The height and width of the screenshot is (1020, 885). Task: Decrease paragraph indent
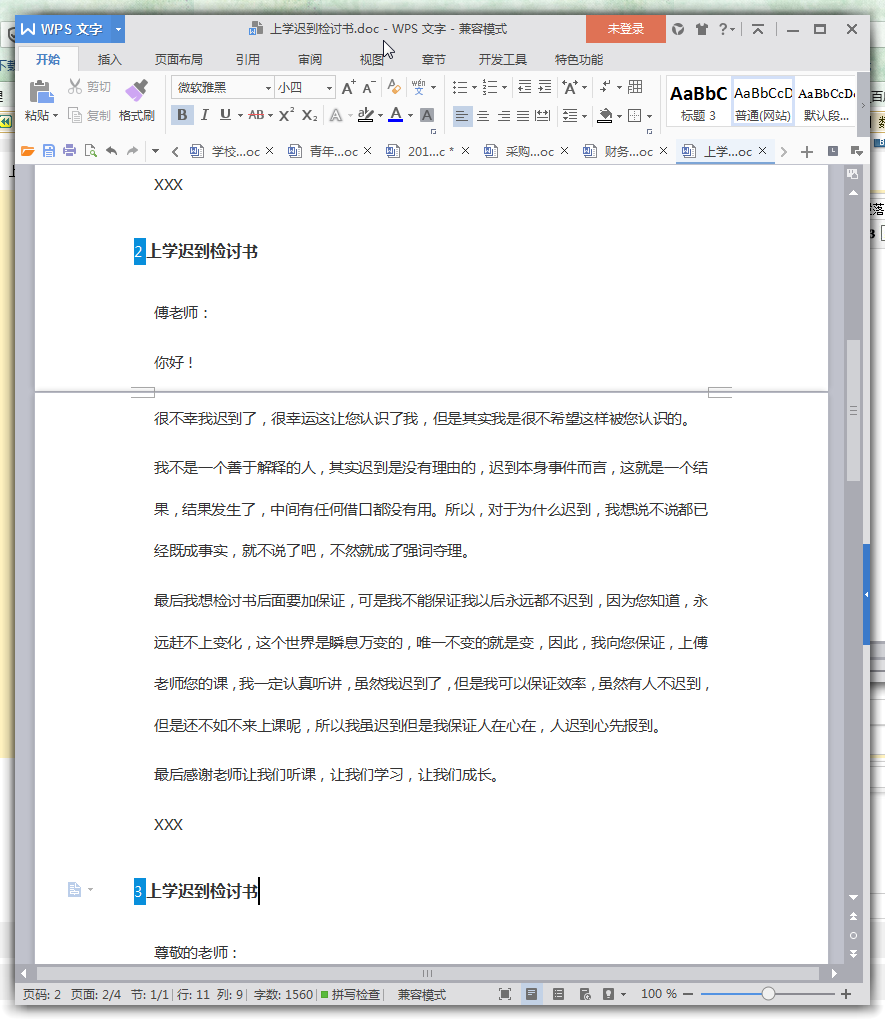[x=524, y=87]
